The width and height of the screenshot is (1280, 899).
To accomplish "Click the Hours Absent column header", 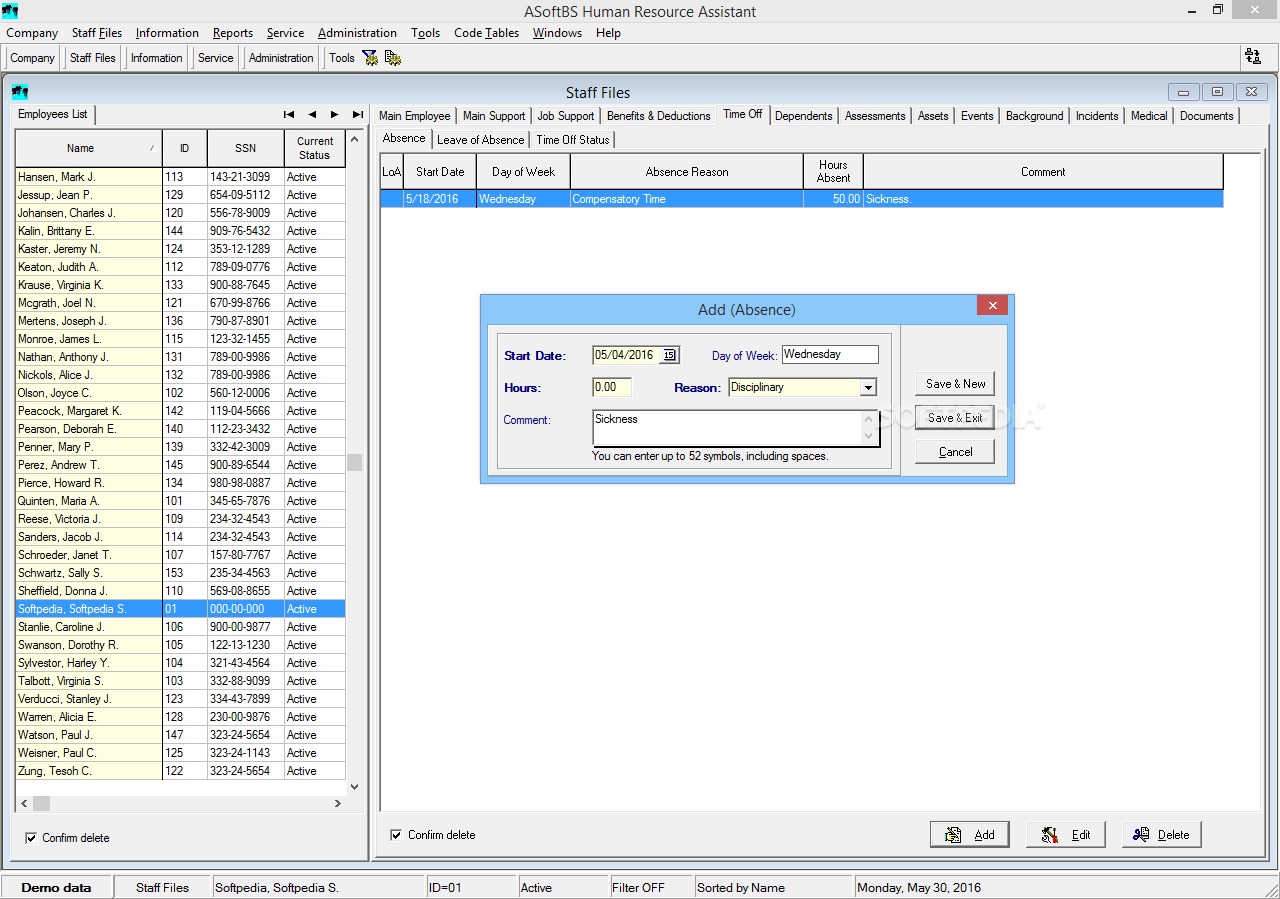I will 833,172.
